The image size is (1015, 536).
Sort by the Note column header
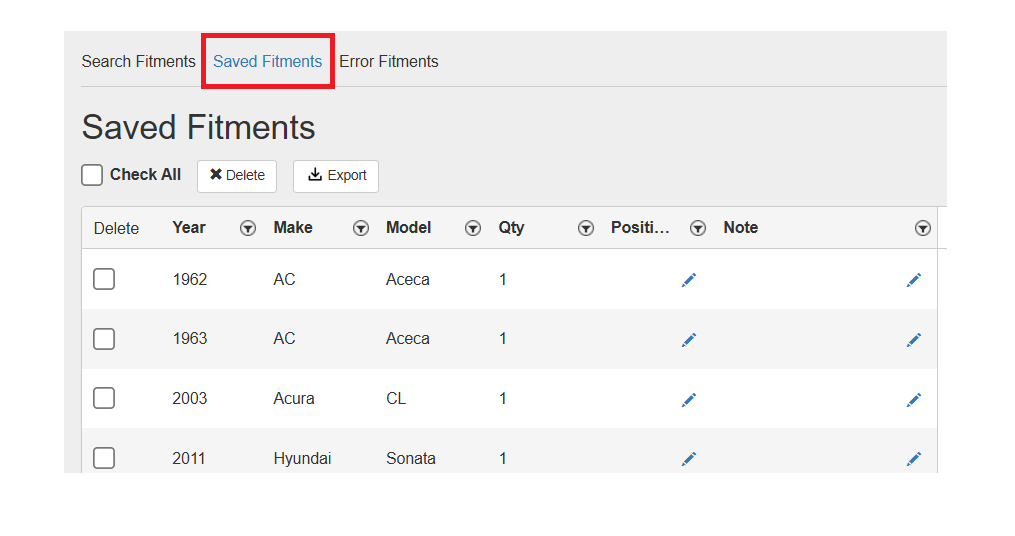[741, 228]
